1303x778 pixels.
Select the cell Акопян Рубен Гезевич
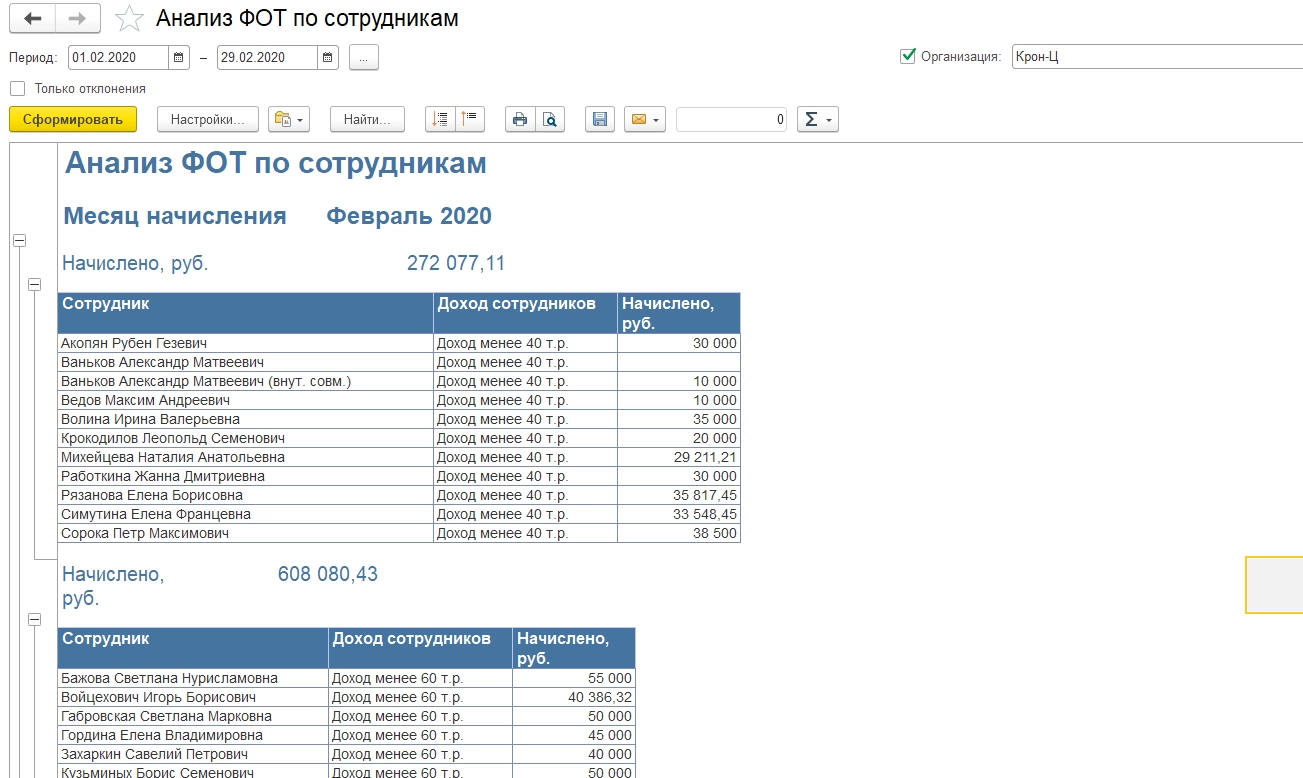[x=246, y=343]
